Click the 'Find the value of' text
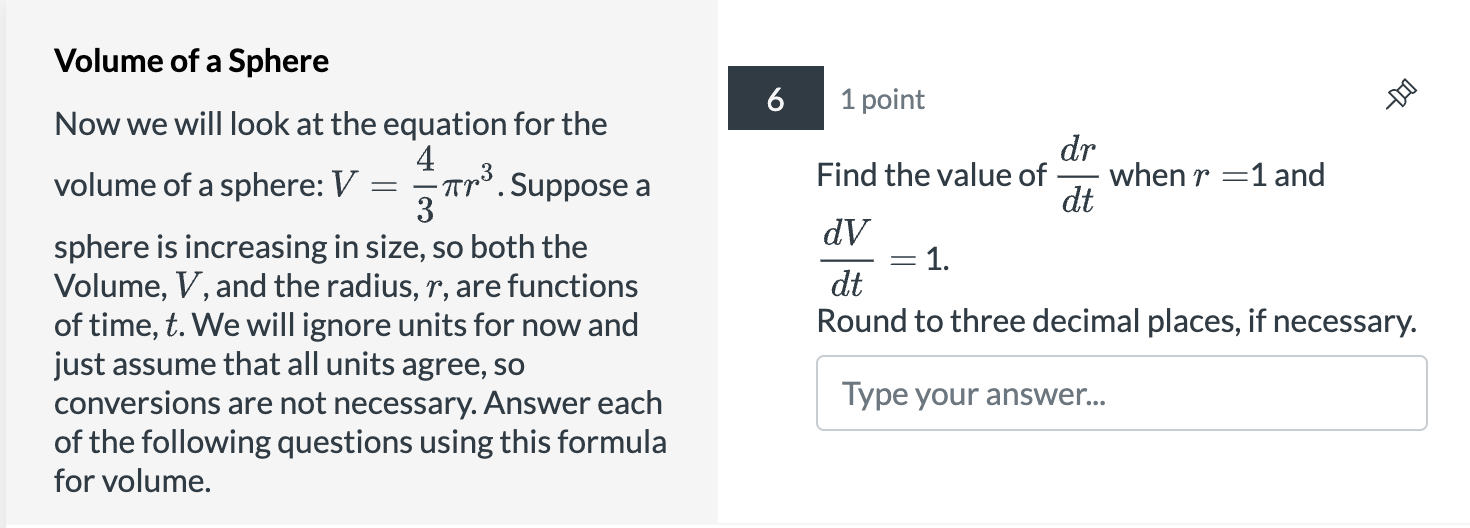The height and width of the screenshot is (528, 1470). pos(931,175)
